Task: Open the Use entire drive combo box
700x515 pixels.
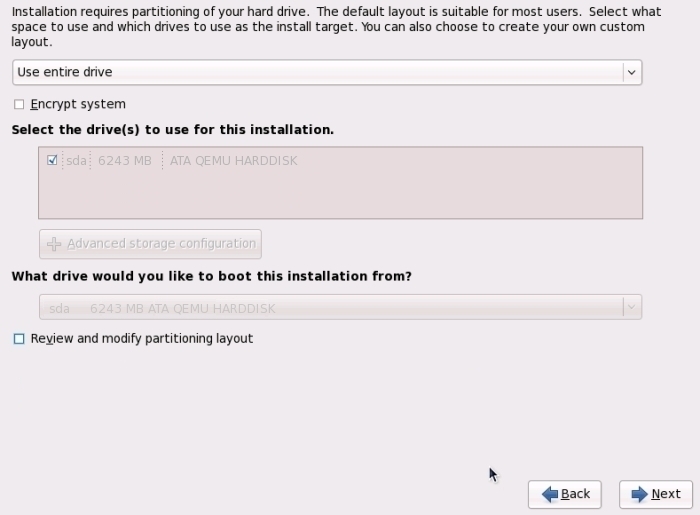Action: [318, 72]
